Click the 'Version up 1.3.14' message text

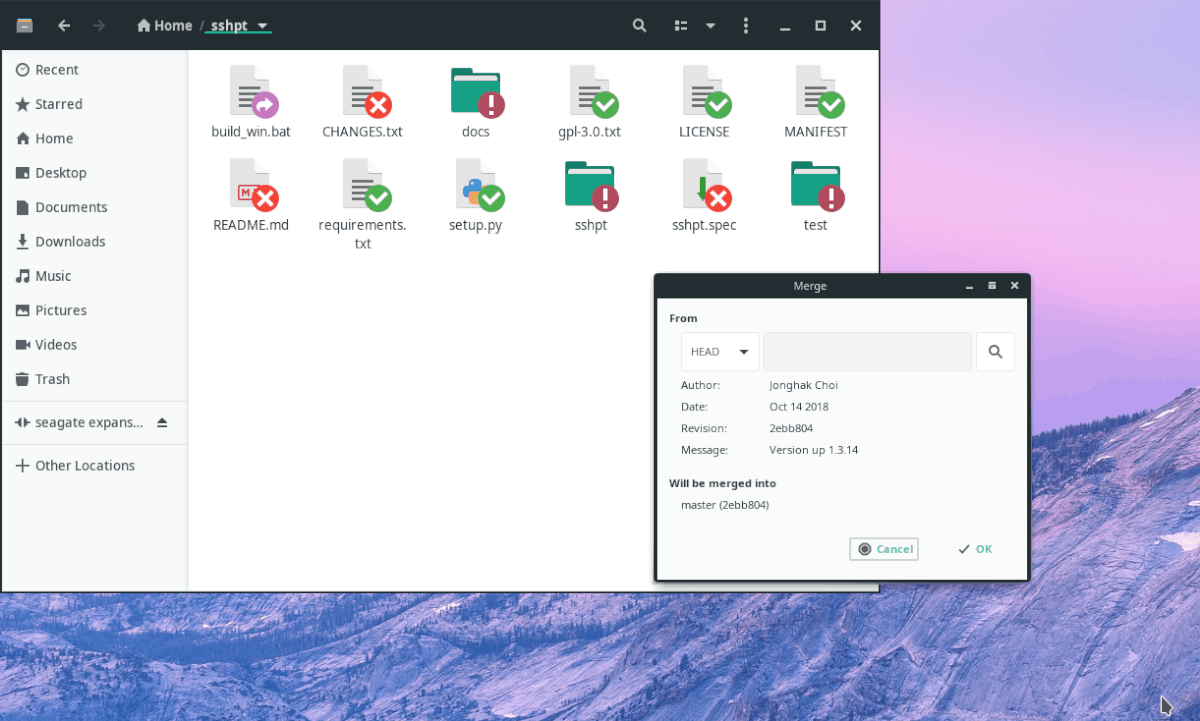tap(813, 450)
